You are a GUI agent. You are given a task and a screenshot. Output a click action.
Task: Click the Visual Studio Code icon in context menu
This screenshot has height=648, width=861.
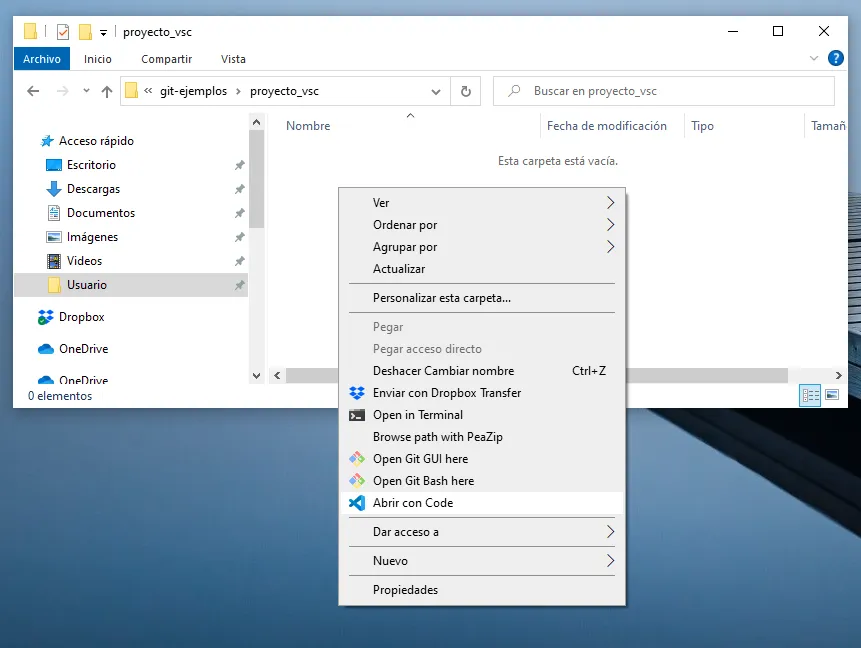[x=357, y=503]
